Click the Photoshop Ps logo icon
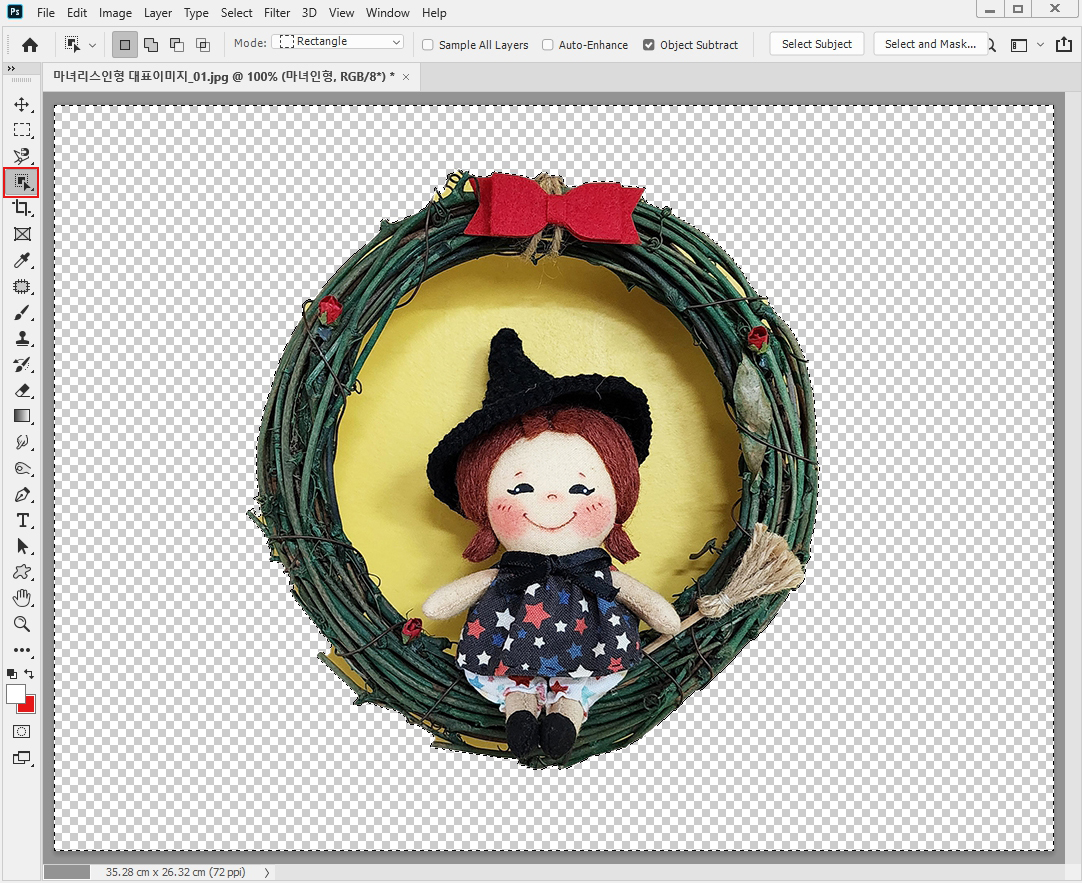 pos(14,12)
